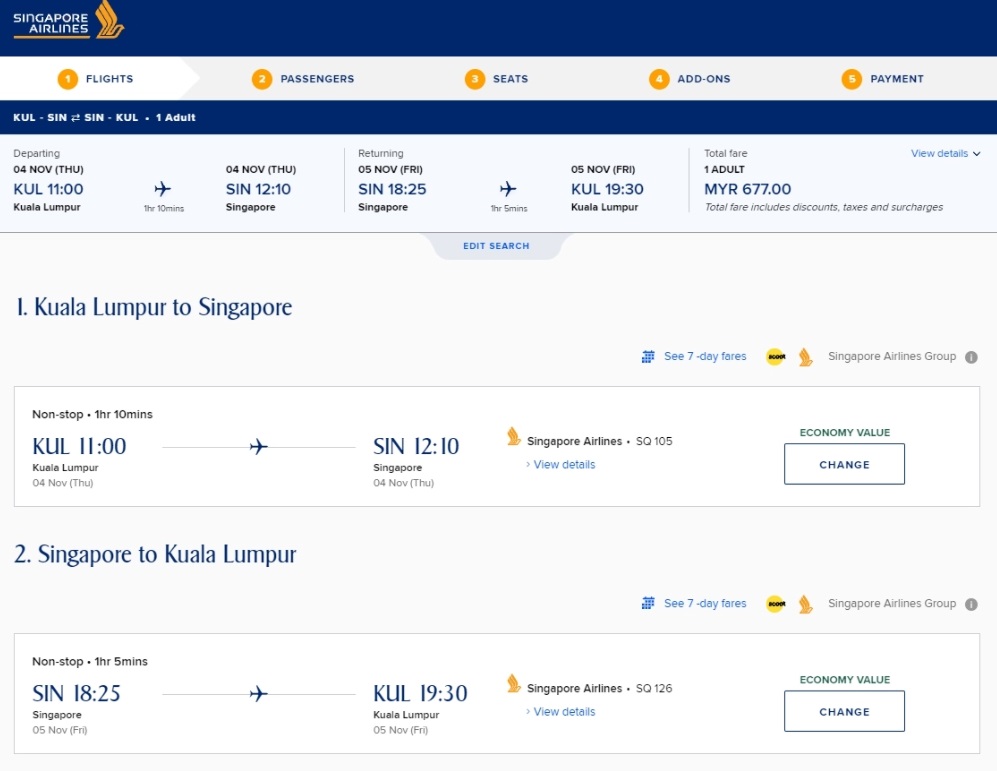Click plane icon in the SQ 126 flight card
Viewport: 997px width, 771px height.
coord(258,693)
